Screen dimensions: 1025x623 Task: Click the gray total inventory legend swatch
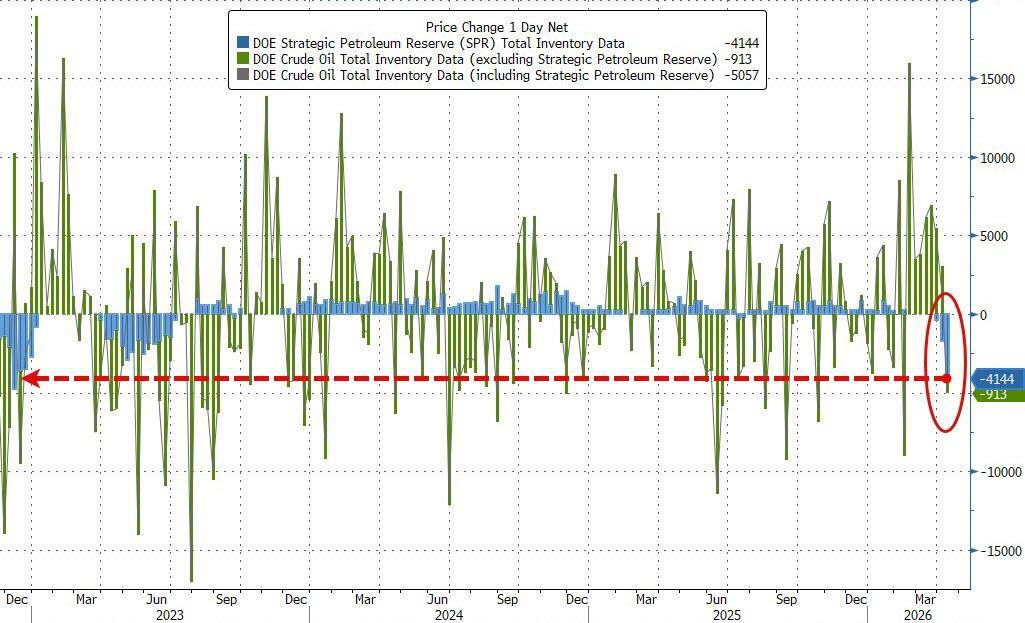click(x=243, y=76)
